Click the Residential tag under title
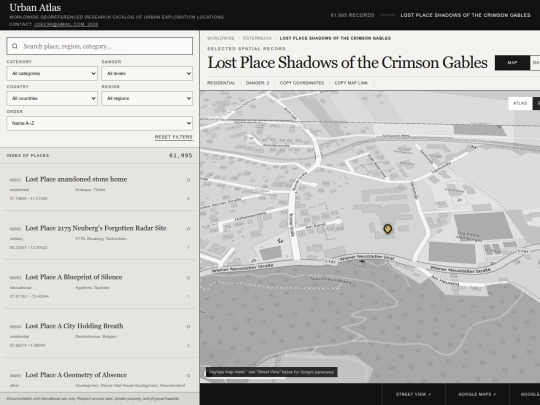This screenshot has height=405, width=540. (221, 83)
